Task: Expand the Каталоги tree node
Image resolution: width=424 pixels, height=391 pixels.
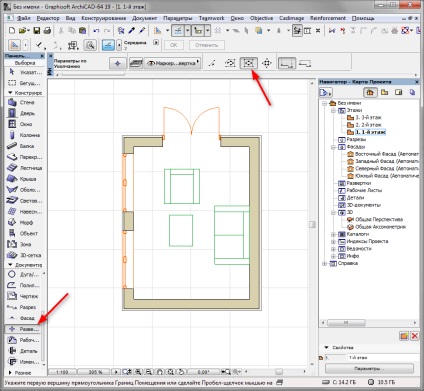Action: [x=333, y=234]
